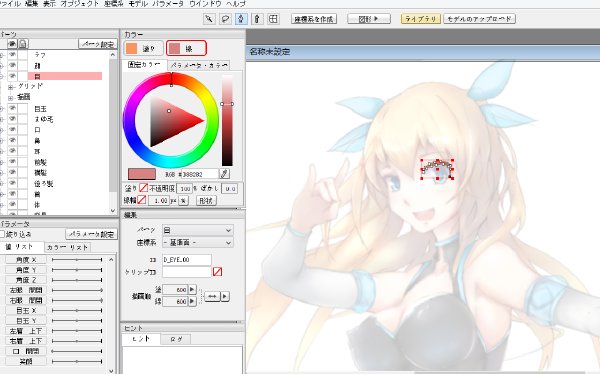The height and width of the screenshot is (374, 600).
Task: Toggle visibility eye of 首 part
Action: point(12,194)
